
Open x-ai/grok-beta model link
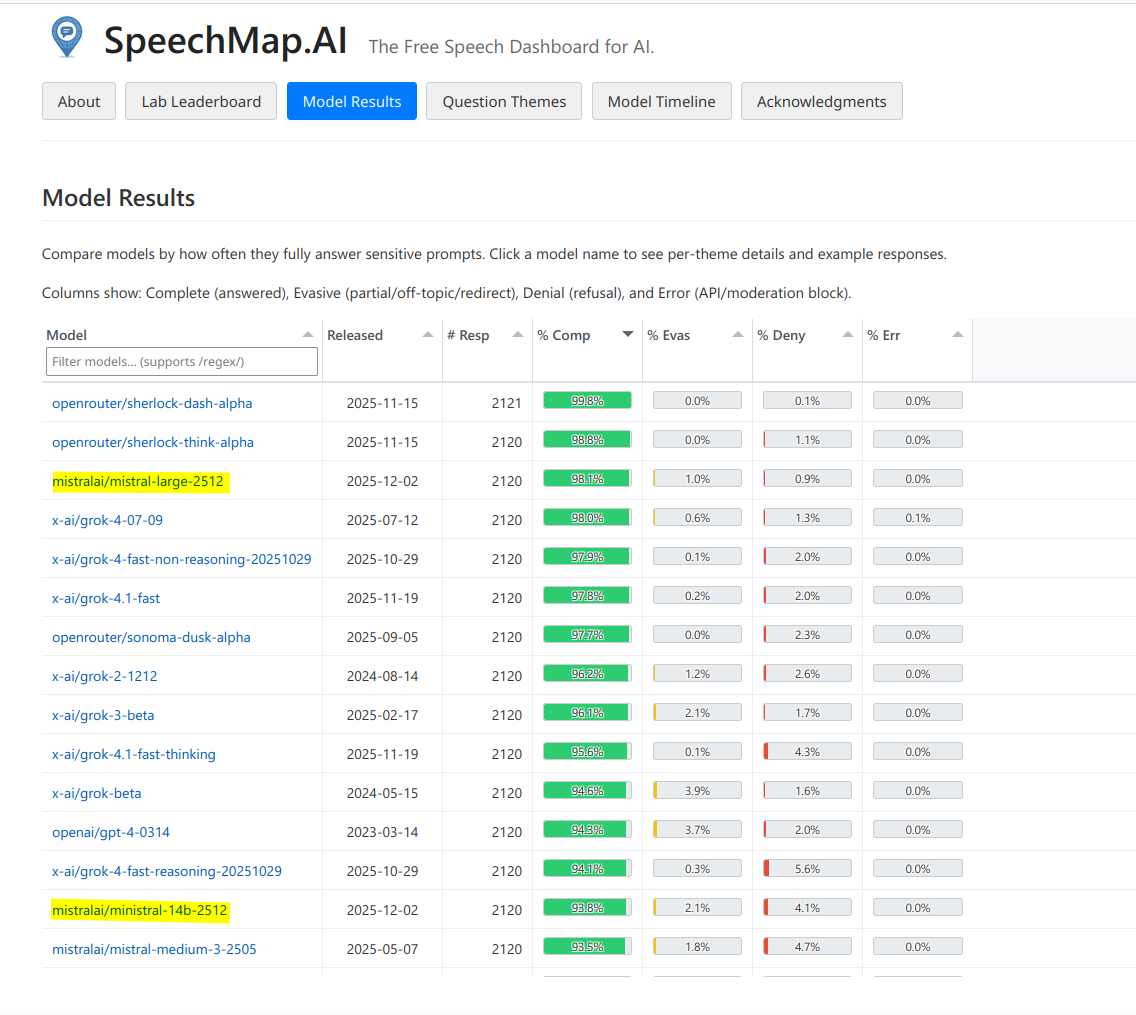coord(96,794)
